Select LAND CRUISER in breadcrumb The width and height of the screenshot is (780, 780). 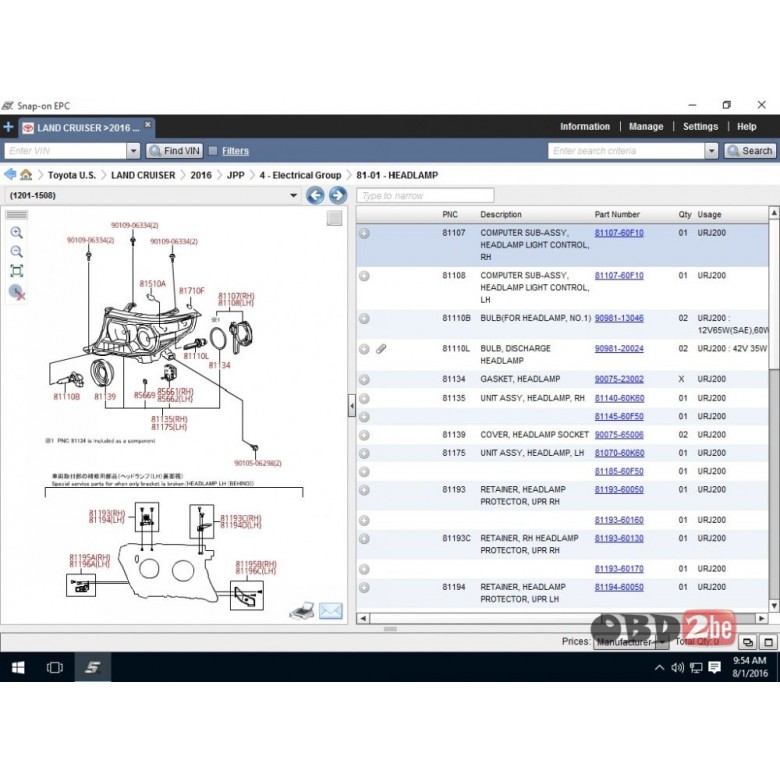143,175
